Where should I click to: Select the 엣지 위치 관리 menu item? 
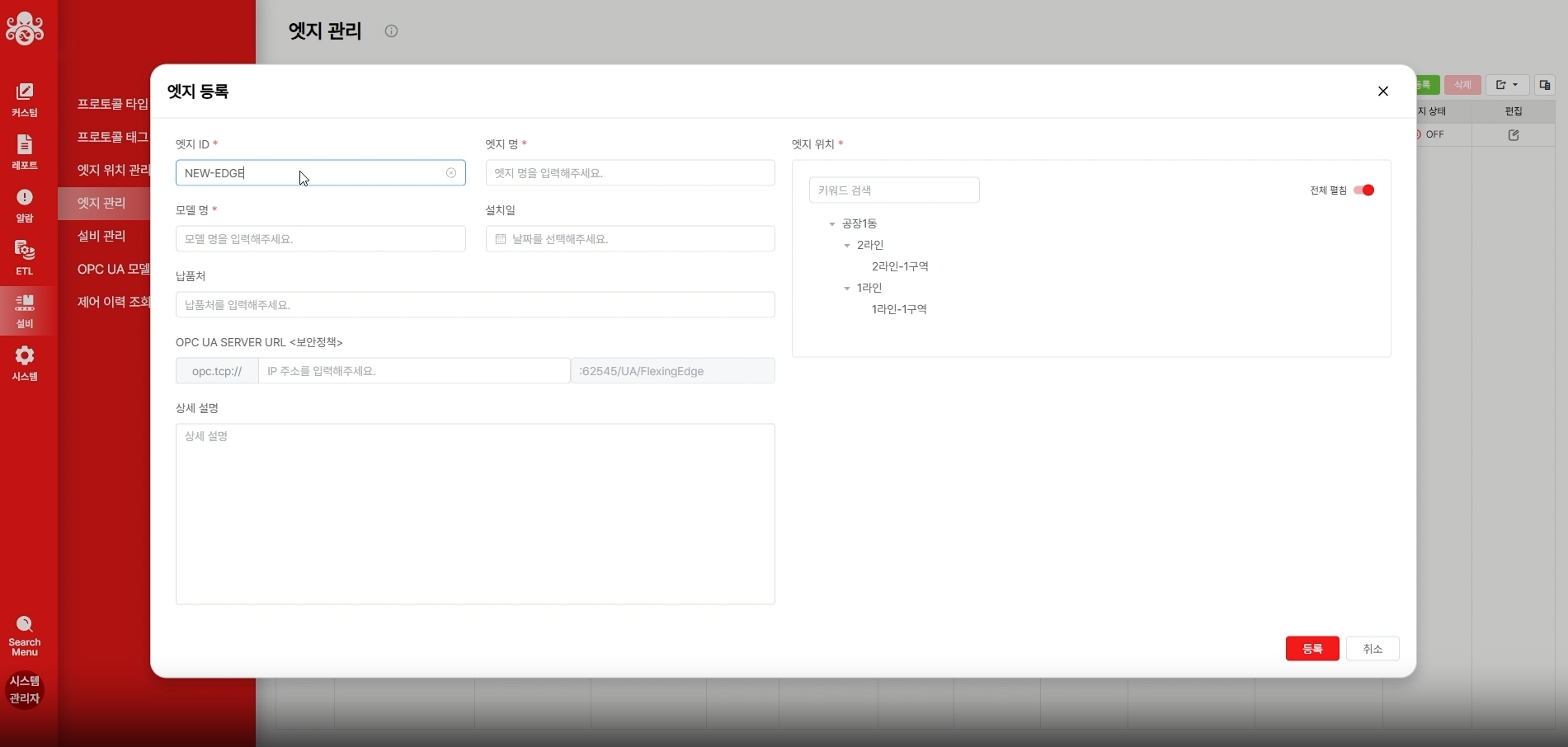pyautogui.click(x=113, y=170)
